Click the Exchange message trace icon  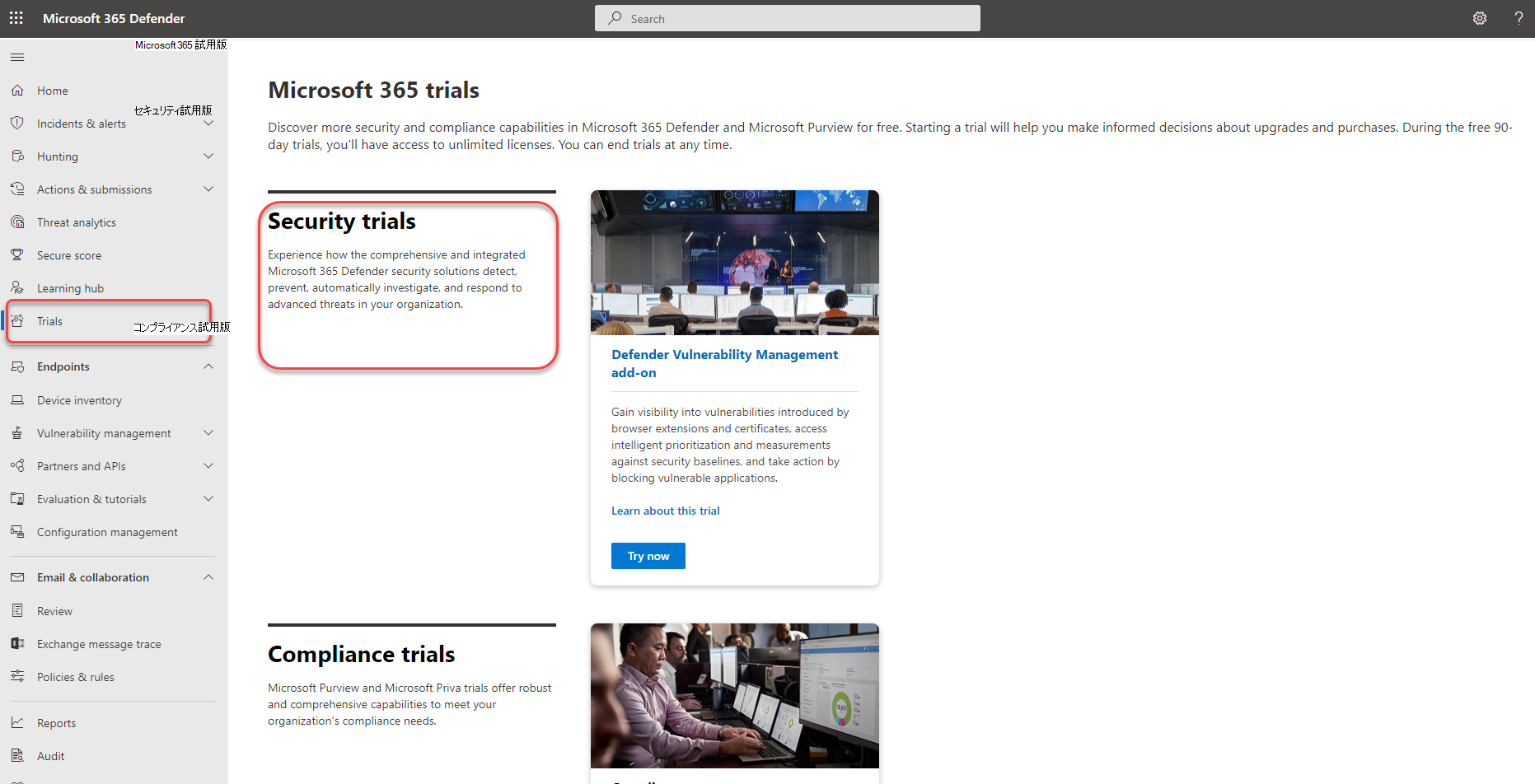(x=17, y=644)
